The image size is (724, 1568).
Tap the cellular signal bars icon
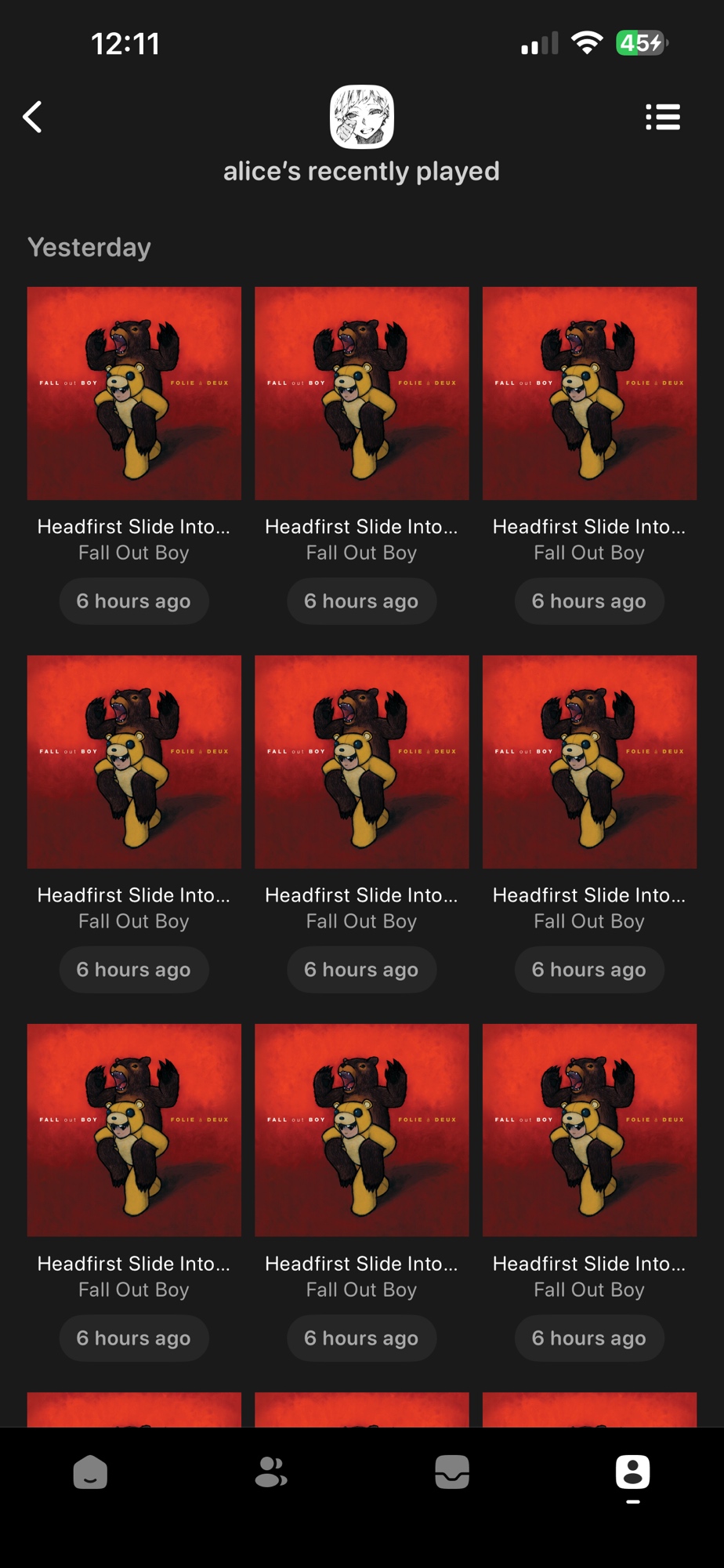tap(540, 43)
